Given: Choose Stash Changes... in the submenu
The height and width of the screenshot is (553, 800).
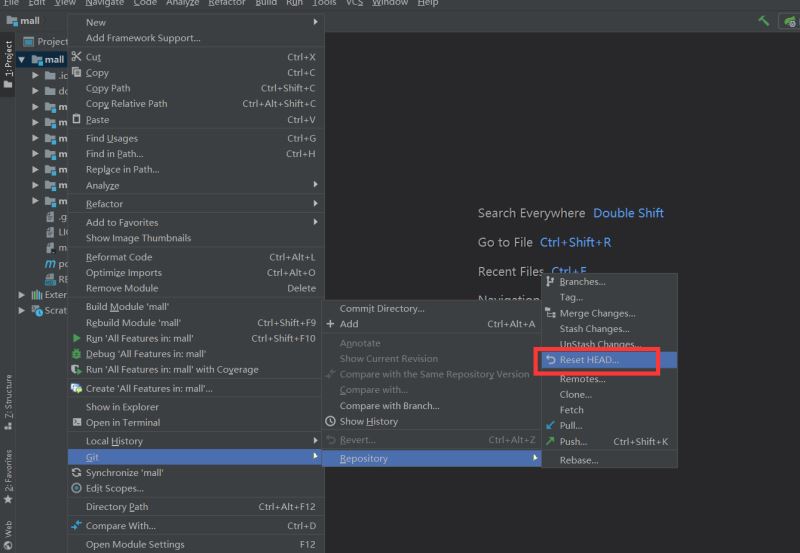Looking at the screenshot, I should tap(594, 329).
